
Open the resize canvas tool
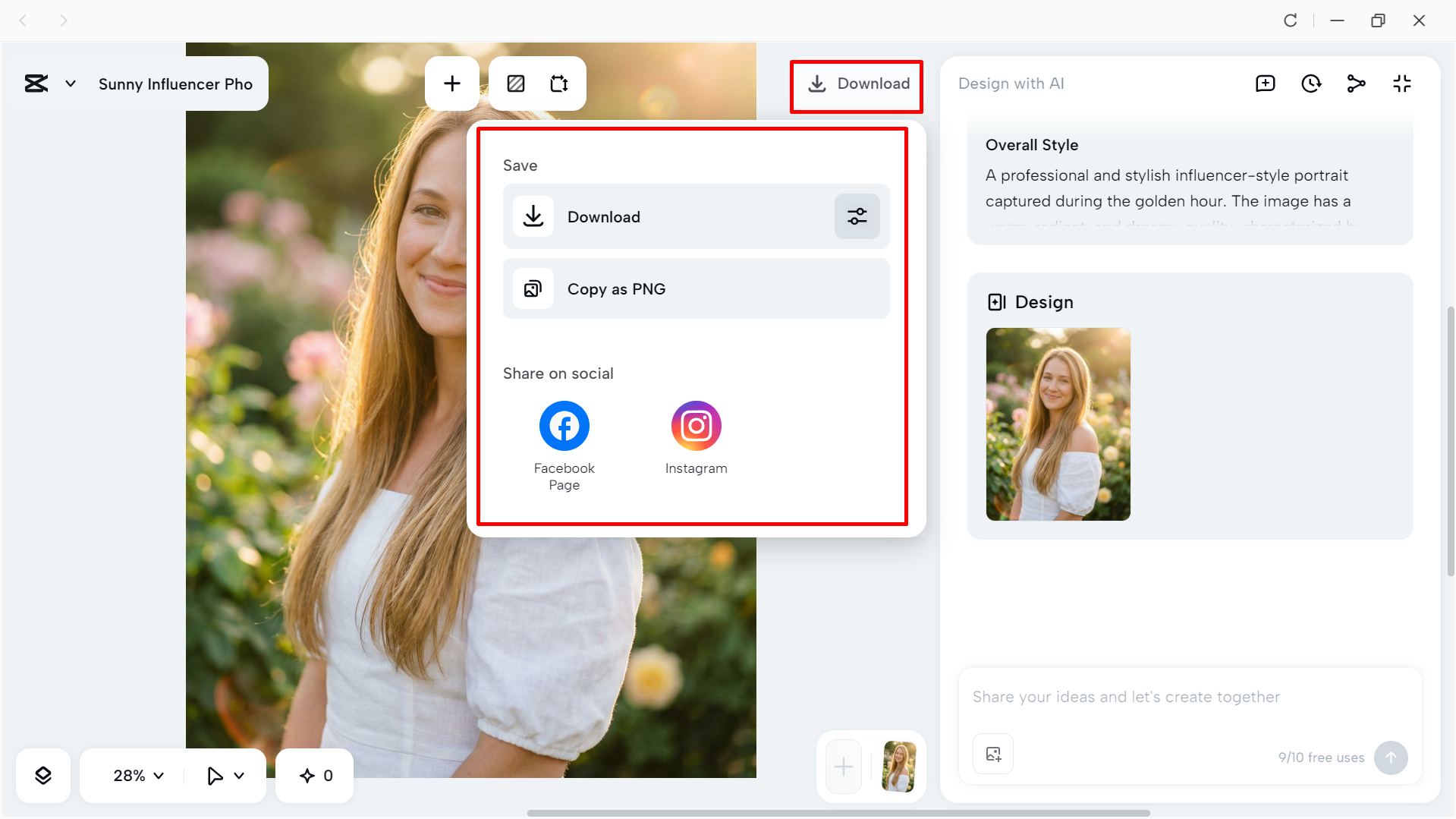(559, 83)
